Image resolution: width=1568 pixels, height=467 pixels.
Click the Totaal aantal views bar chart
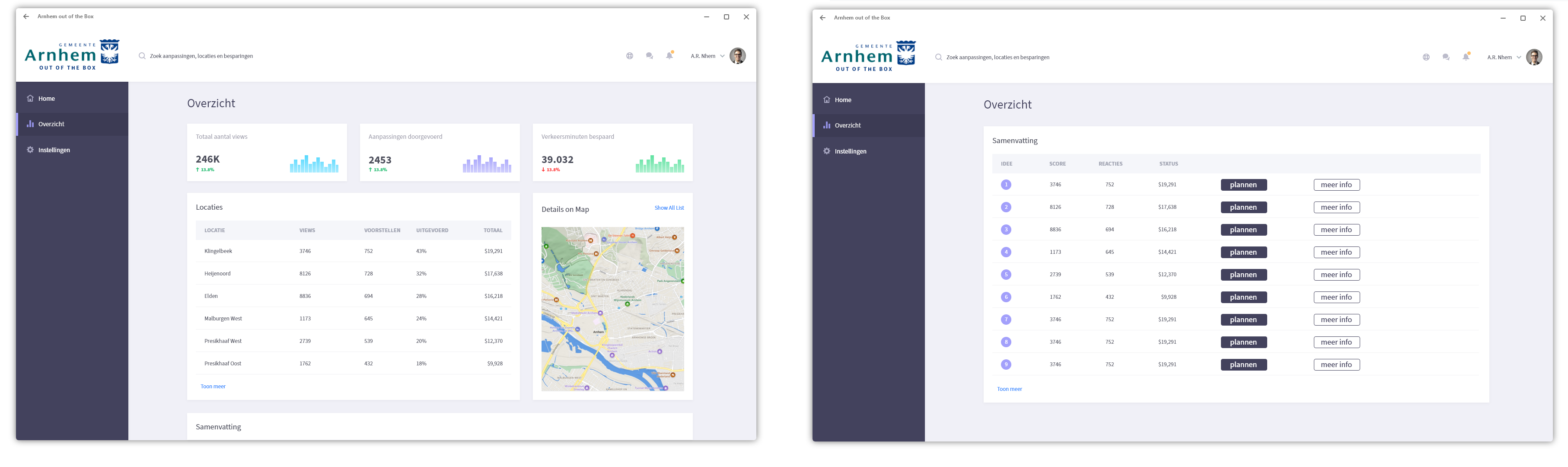[314, 164]
